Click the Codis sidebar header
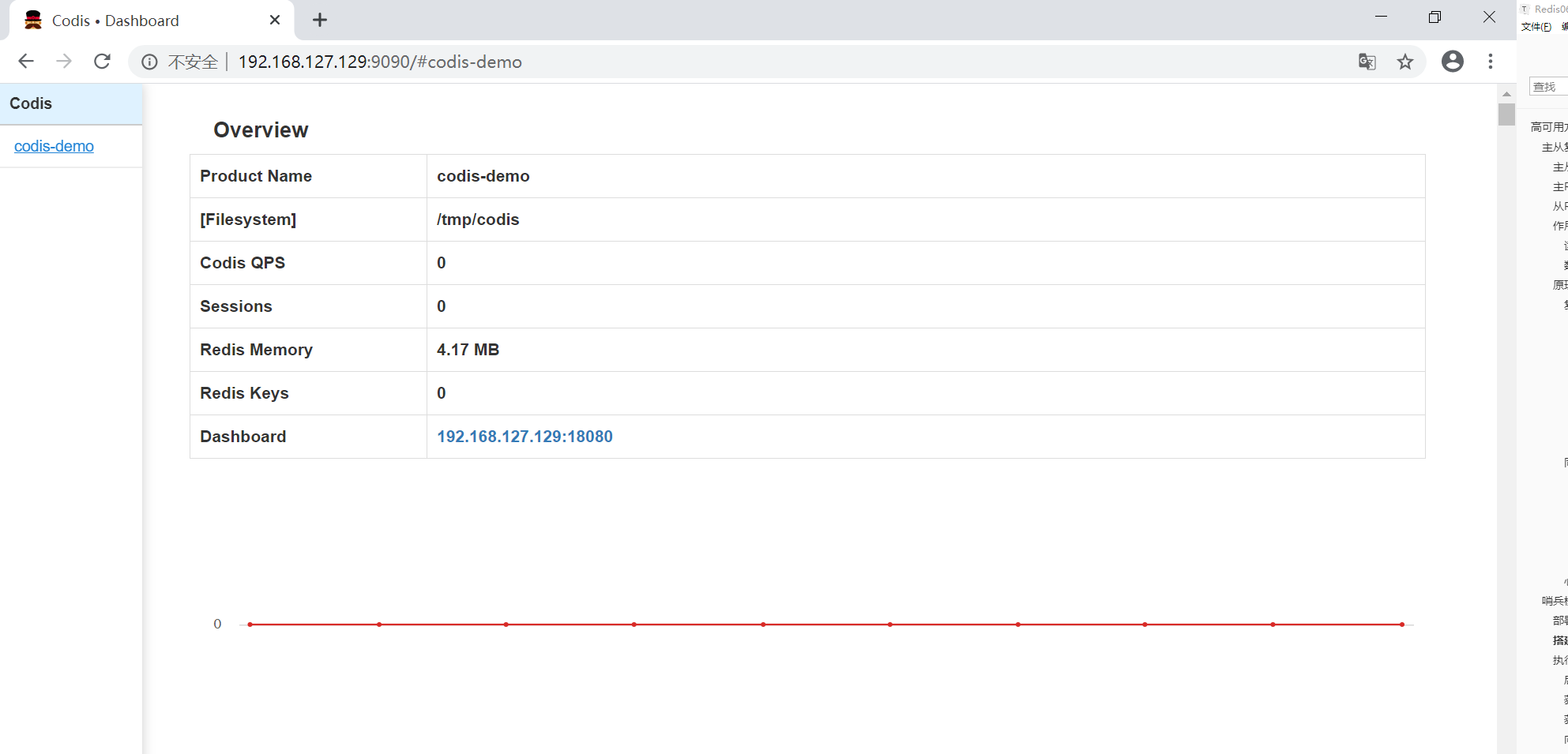The image size is (1568, 754). 71,103
